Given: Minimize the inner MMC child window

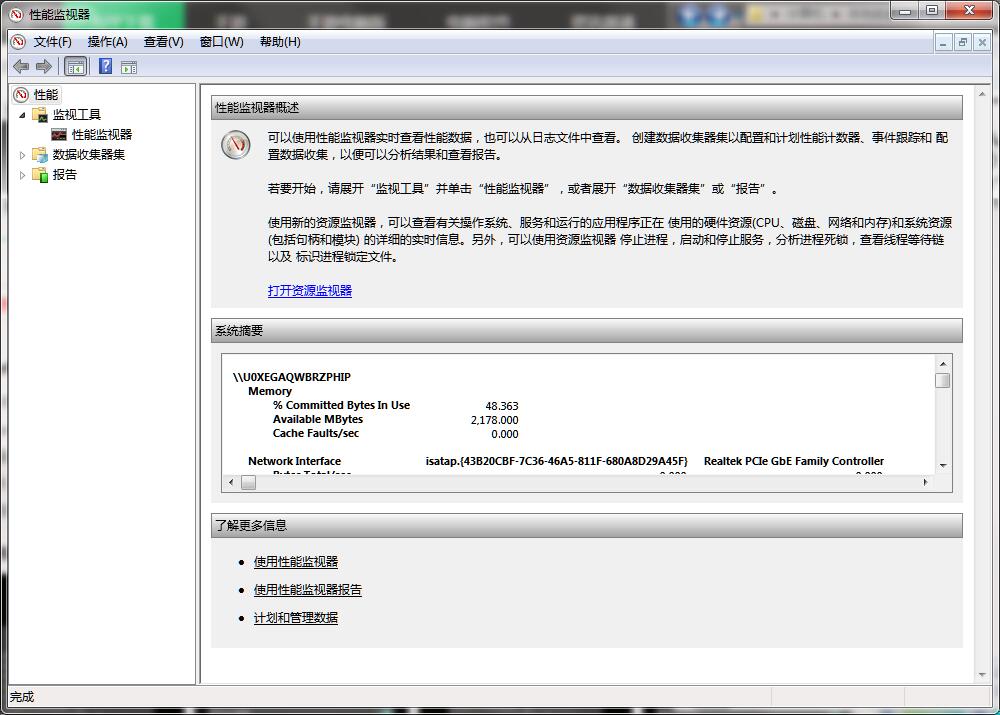Looking at the screenshot, I should (943, 43).
